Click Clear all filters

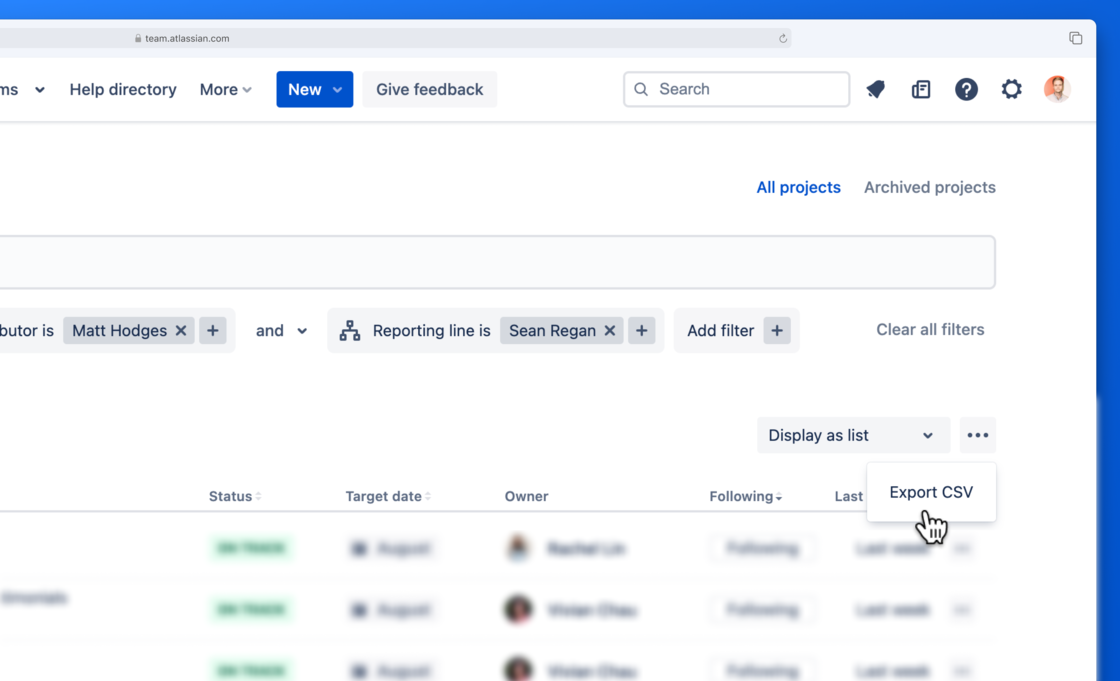(x=930, y=329)
